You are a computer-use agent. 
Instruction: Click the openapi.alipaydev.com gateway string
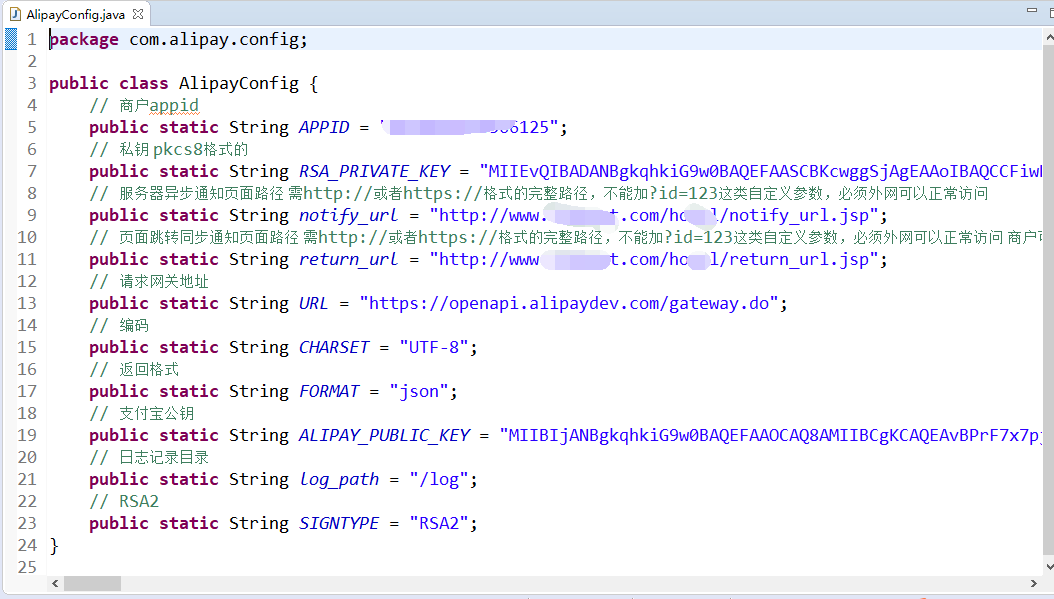569,303
